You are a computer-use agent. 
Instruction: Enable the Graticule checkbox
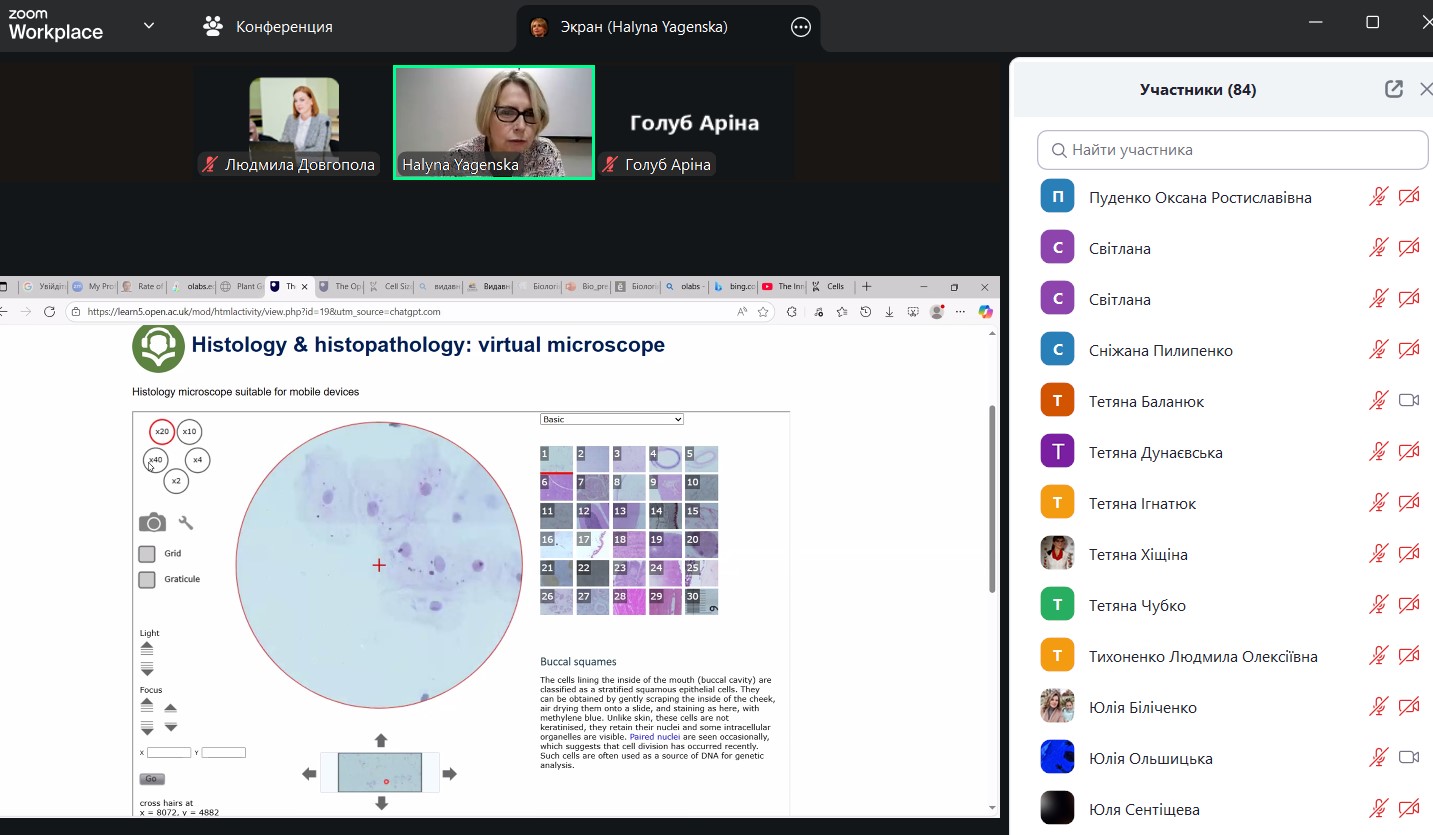tap(147, 579)
